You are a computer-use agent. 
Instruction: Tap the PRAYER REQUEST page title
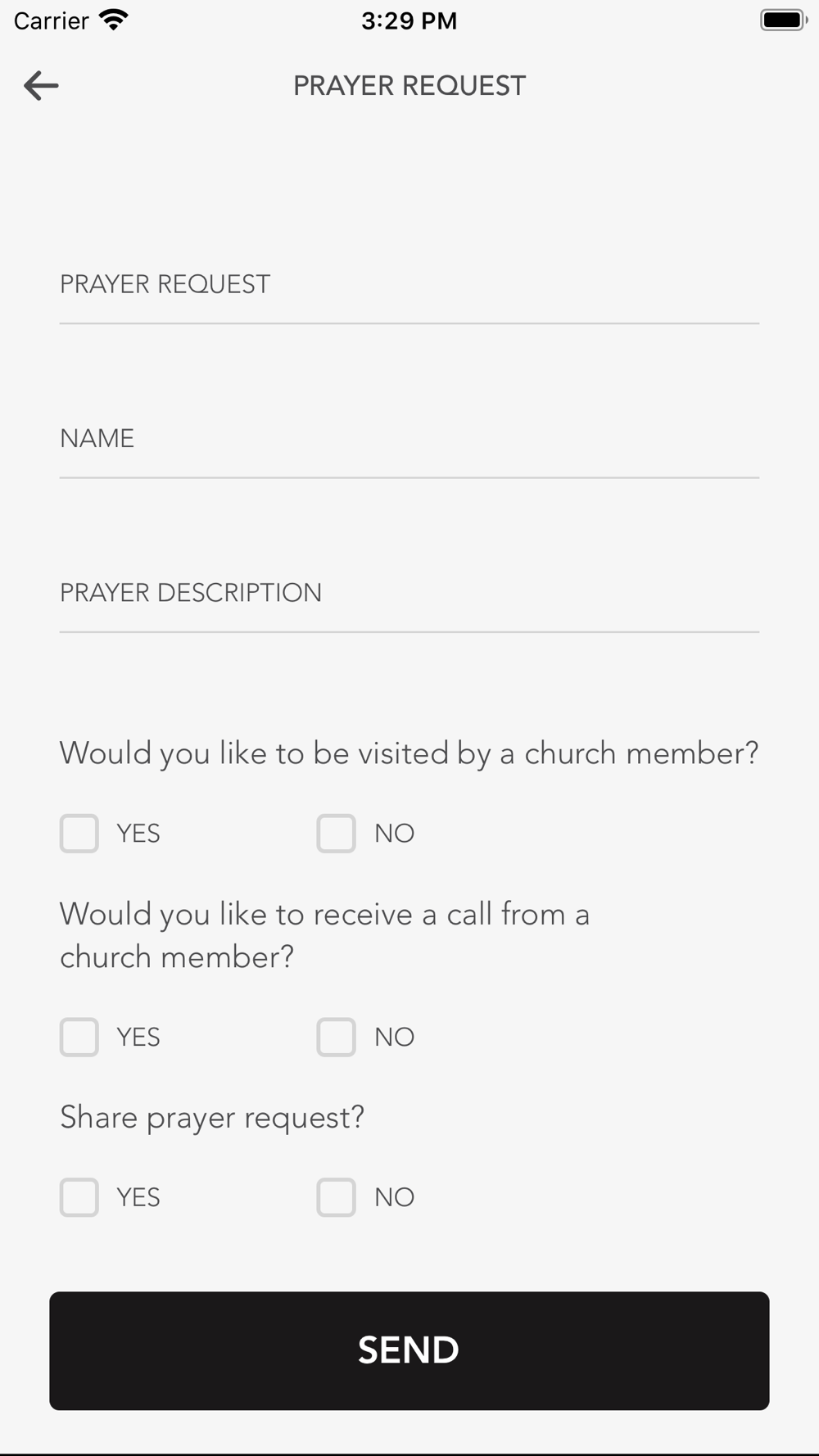[x=409, y=85]
